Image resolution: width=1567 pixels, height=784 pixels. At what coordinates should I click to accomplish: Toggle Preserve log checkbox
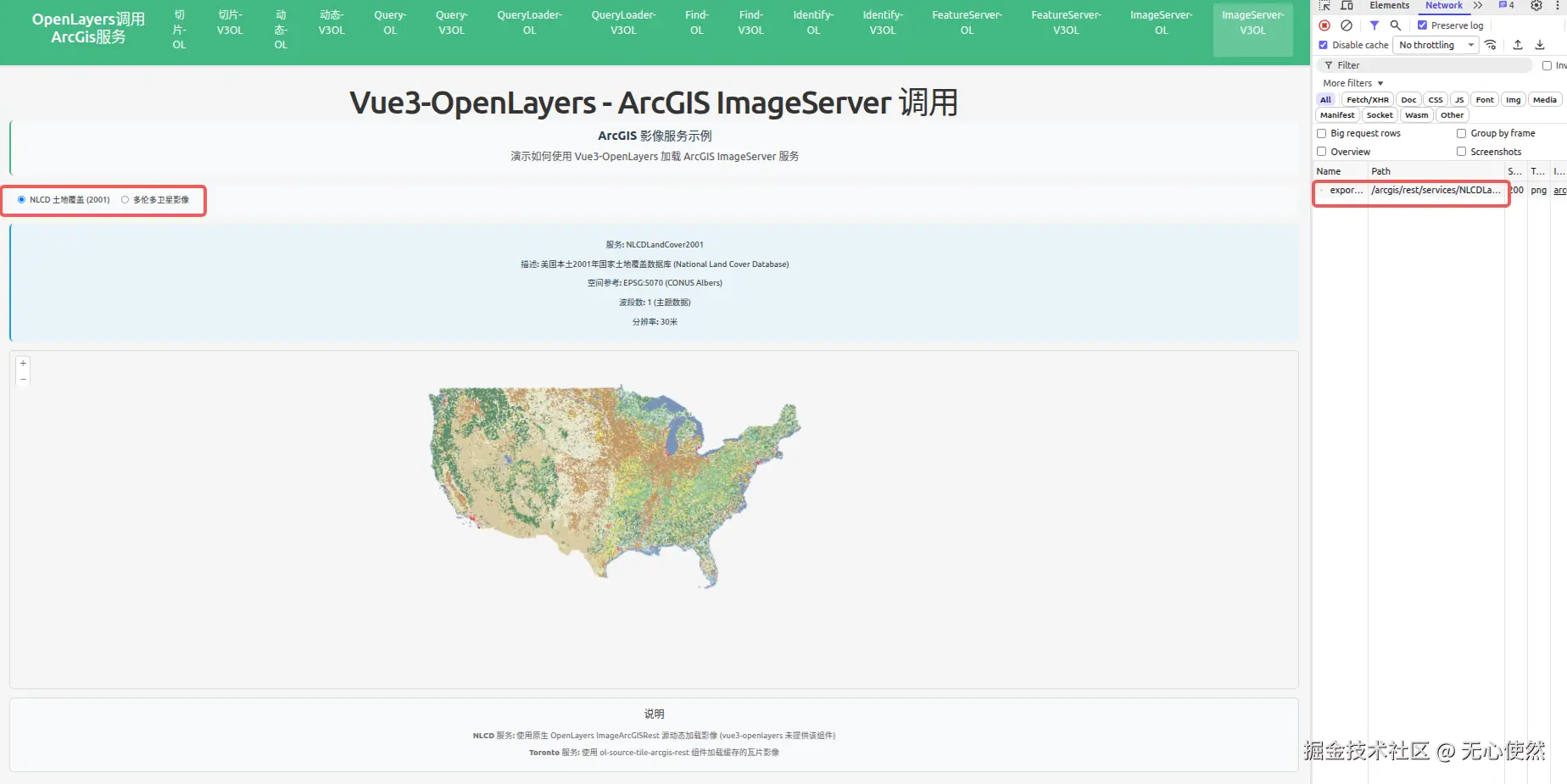click(1423, 25)
